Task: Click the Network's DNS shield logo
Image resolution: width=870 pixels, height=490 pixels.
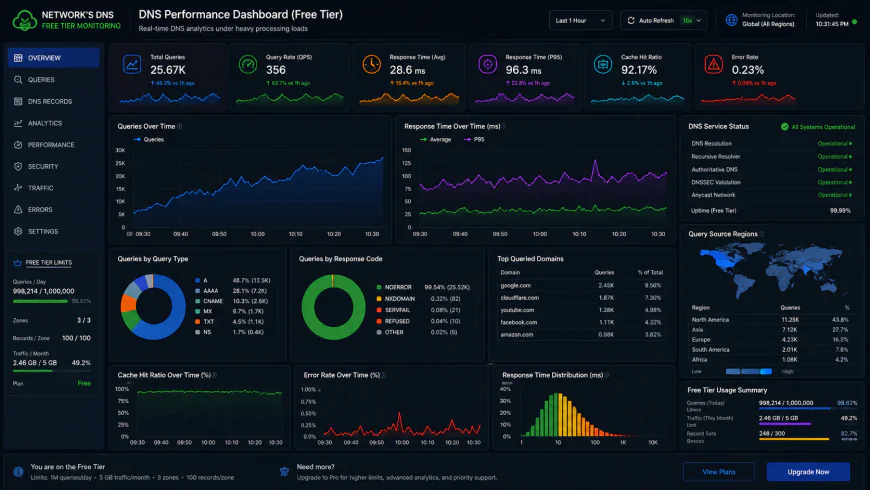Action: [x=24, y=21]
